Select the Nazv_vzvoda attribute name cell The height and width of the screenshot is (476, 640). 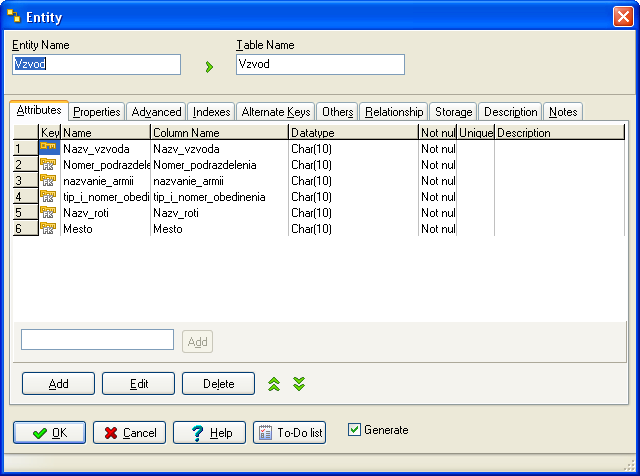pyautogui.click(x=106, y=149)
